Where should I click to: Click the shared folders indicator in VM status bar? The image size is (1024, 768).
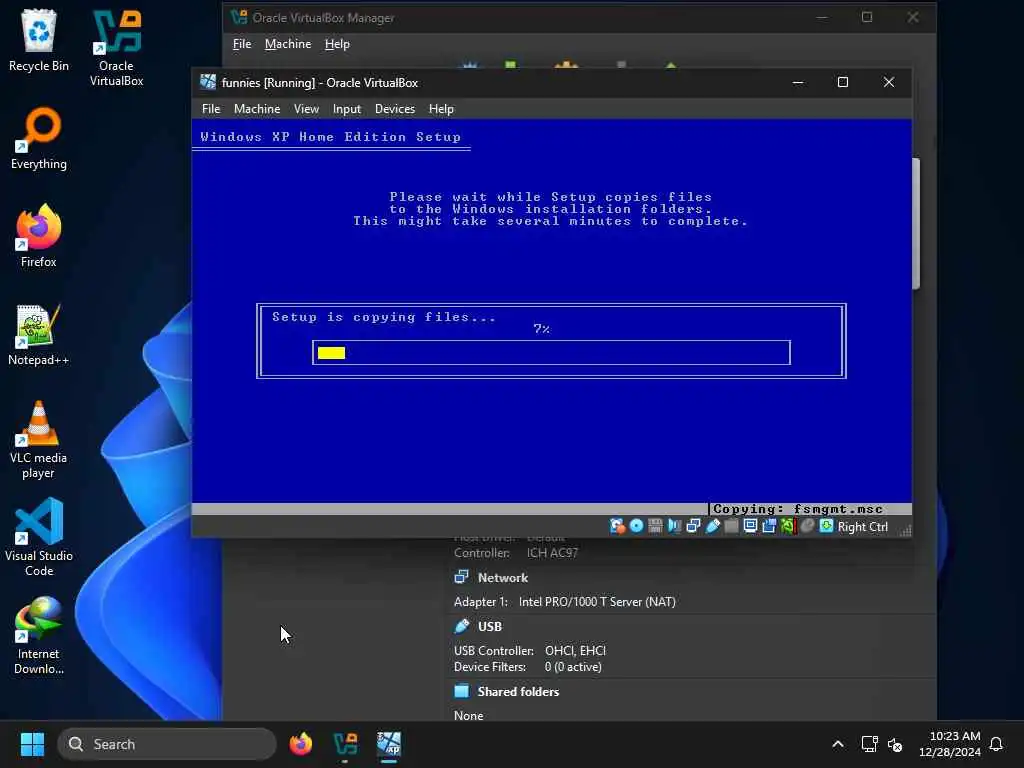pyautogui.click(x=731, y=526)
